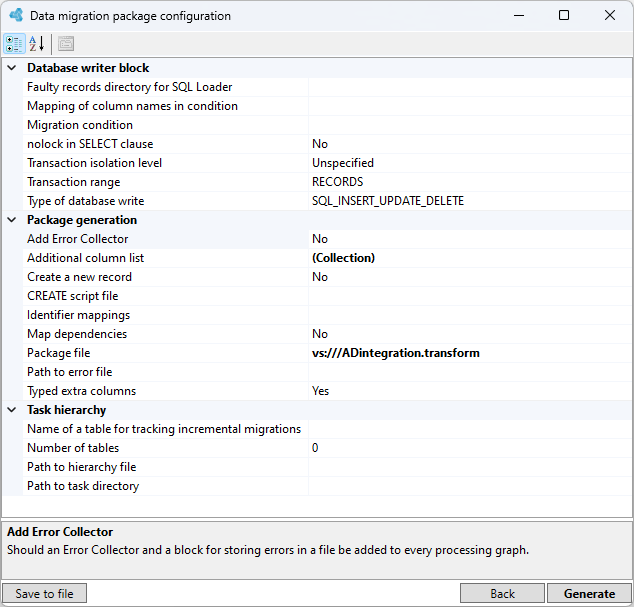Click the Database writer block header
The image size is (634, 607).
(88, 68)
